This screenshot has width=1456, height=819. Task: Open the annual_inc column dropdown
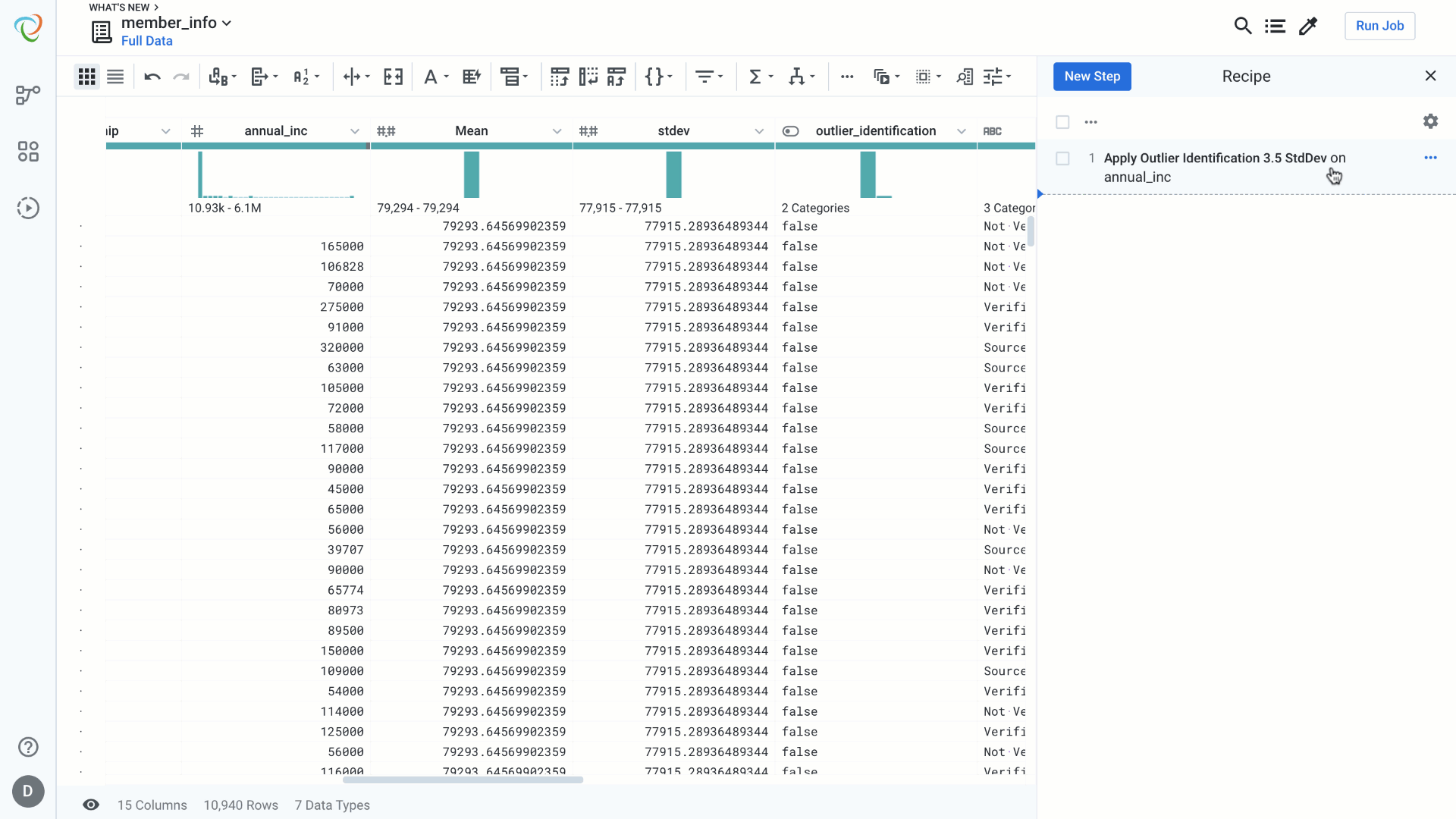click(355, 130)
